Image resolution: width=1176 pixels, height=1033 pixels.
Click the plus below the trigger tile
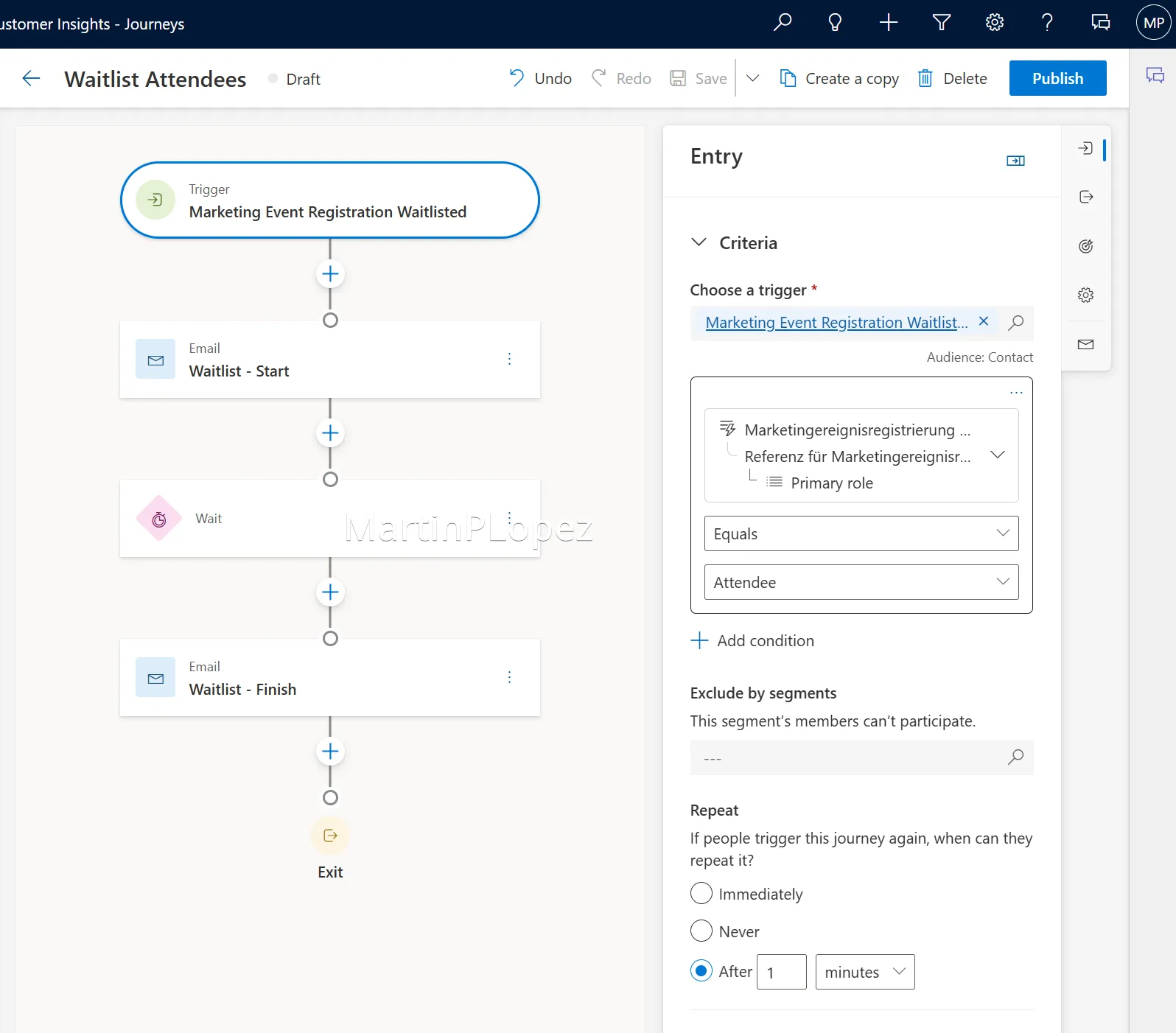(x=330, y=274)
